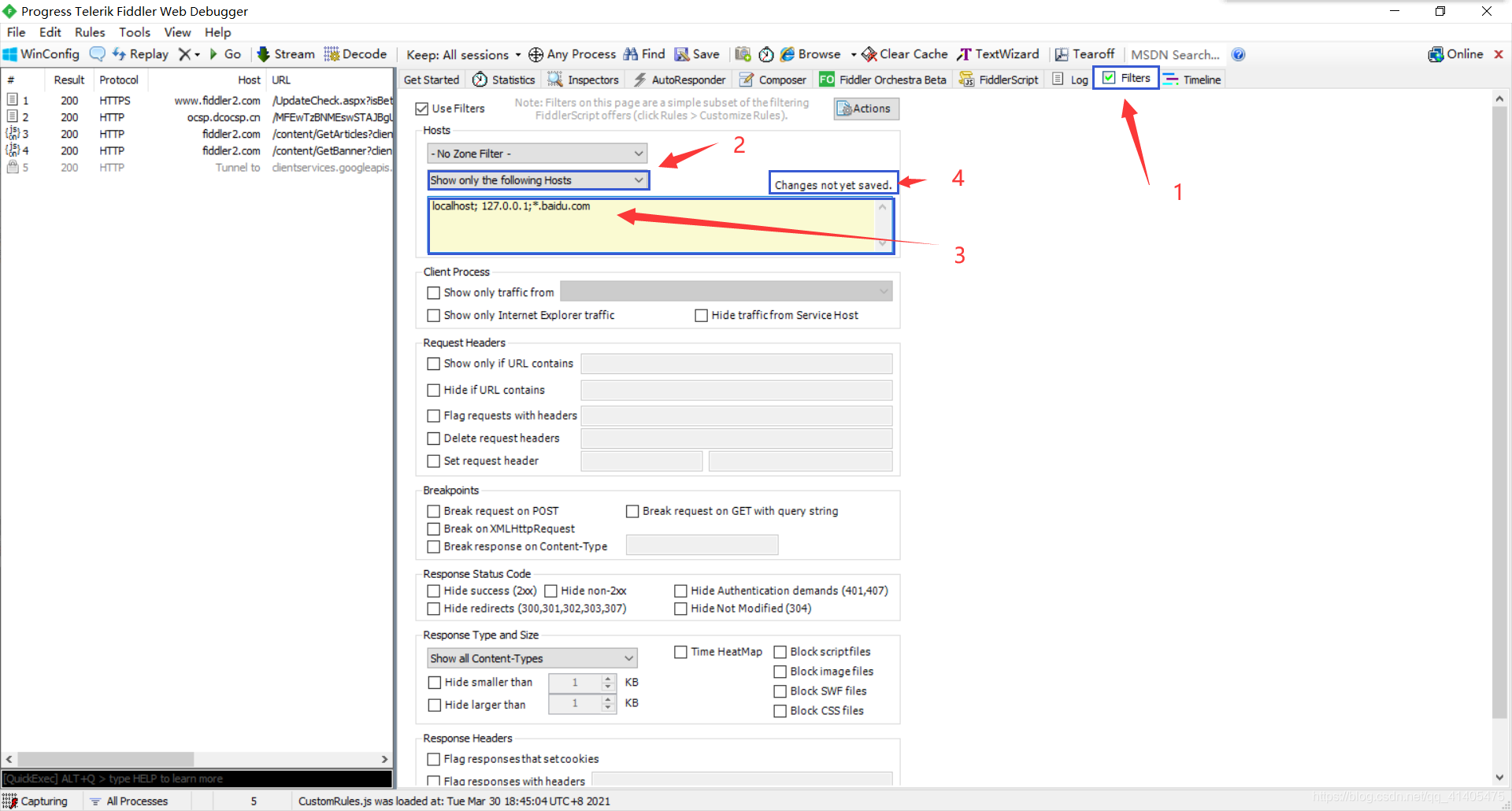Open Show only the following Hosts dropdown

(x=539, y=180)
